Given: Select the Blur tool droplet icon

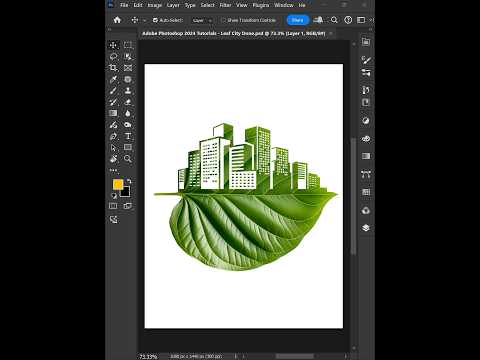Looking at the screenshot, I should (128, 113).
